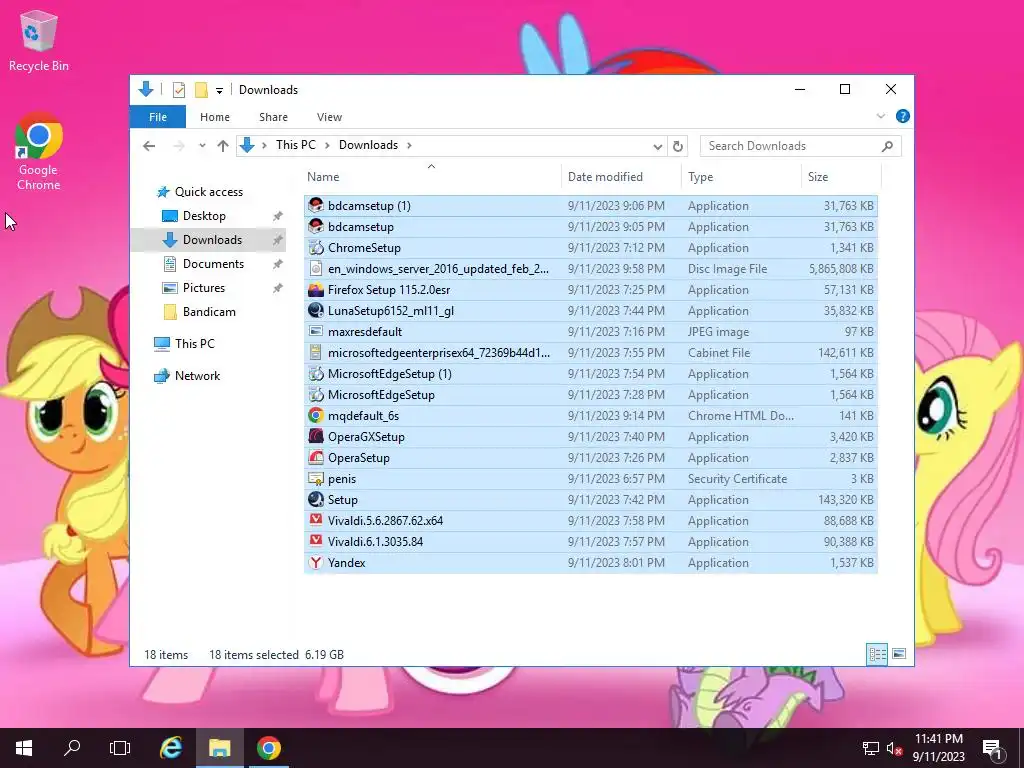
Task: Launch Internet Explorer from taskbar
Action: pos(171,748)
